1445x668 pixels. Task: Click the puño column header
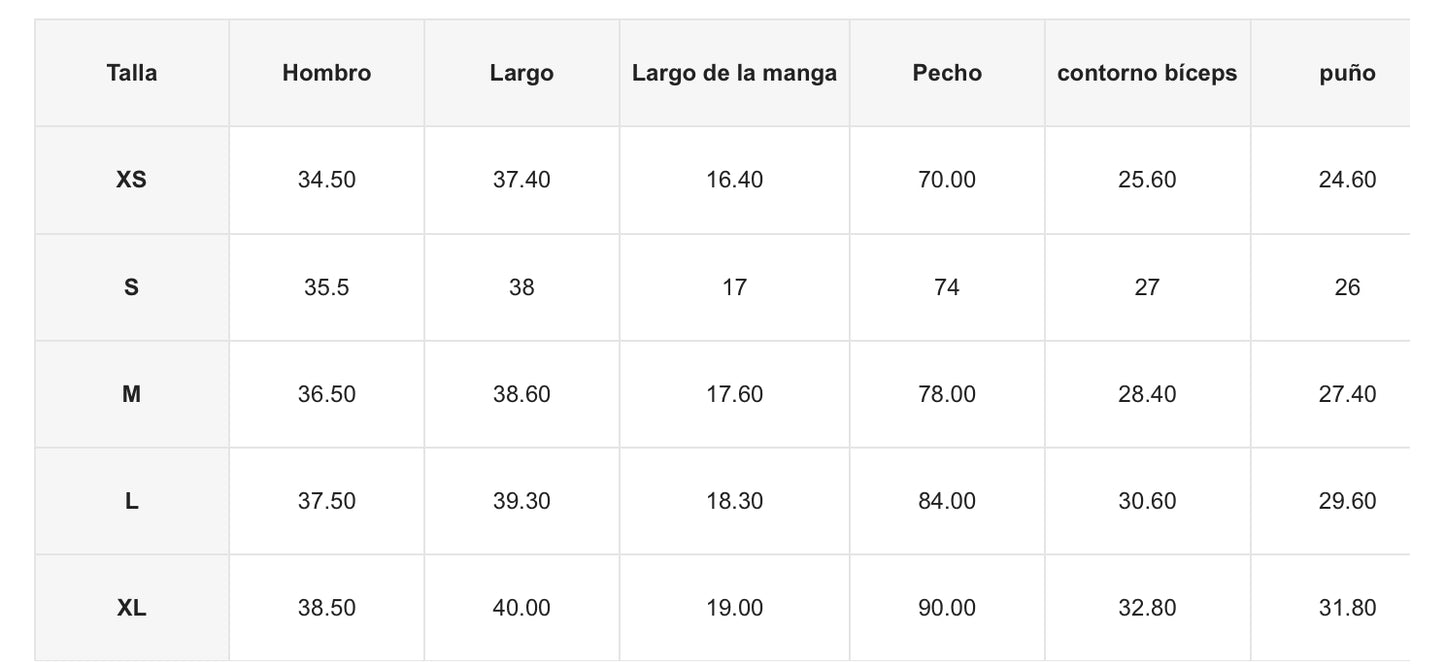click(1347, 73)
